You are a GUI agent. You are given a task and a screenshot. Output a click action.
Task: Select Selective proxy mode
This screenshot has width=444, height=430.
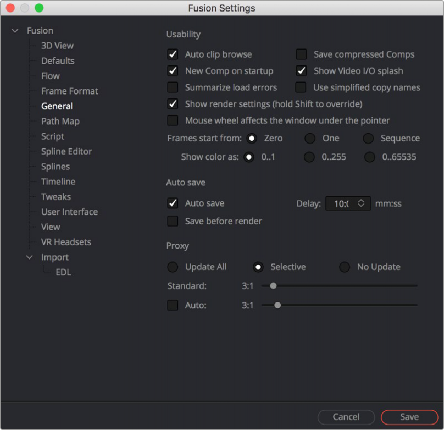[x=258, y=267]
